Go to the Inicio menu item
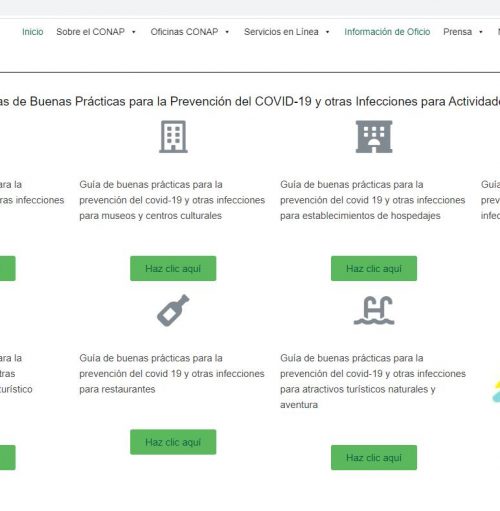The width and height of the screenshot is (500, 511). (x=33, y=32)
